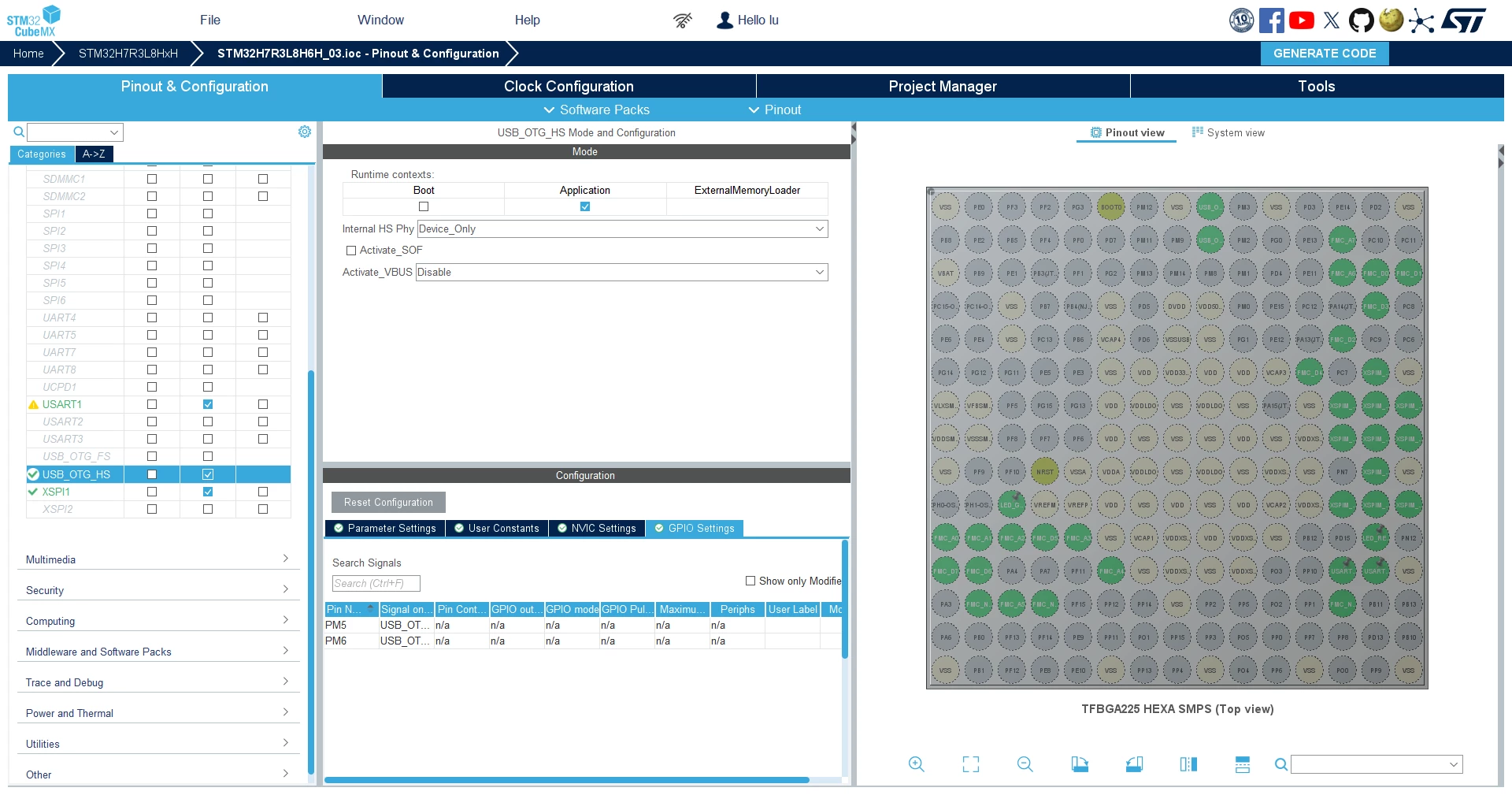The height and width of the screenshot is (795, 1512).
Task: Enable the Boot runtime context checkbox
Action: (424, 206)
